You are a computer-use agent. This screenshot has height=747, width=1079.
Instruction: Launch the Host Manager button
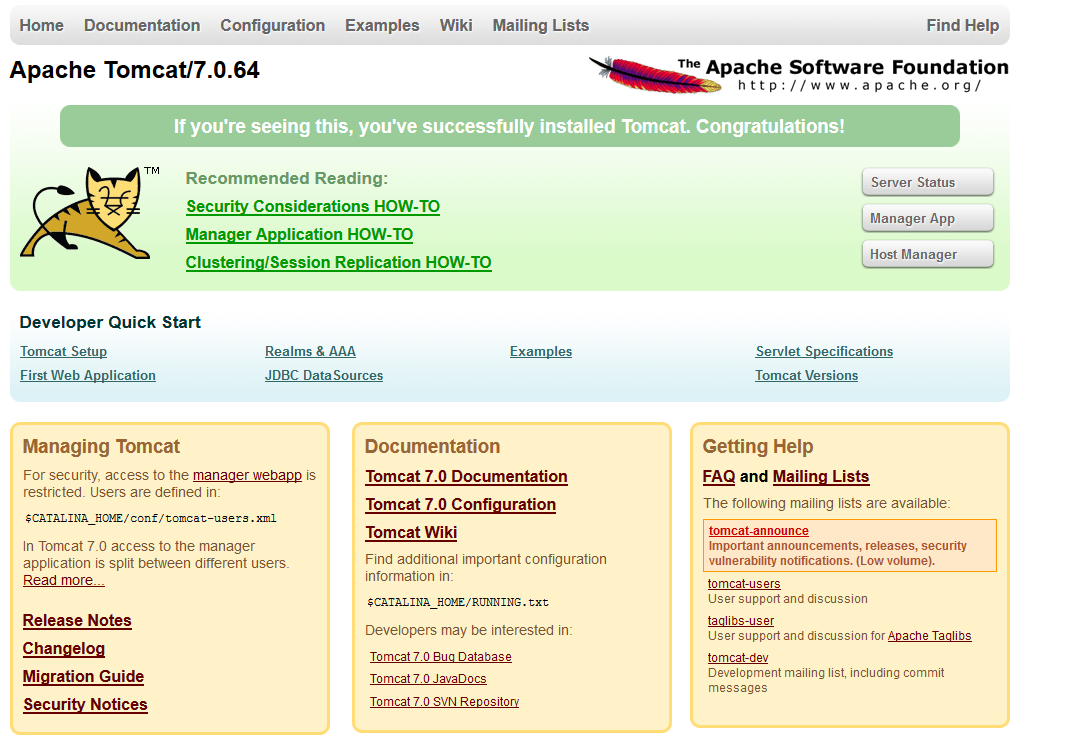tap(927, 255)
